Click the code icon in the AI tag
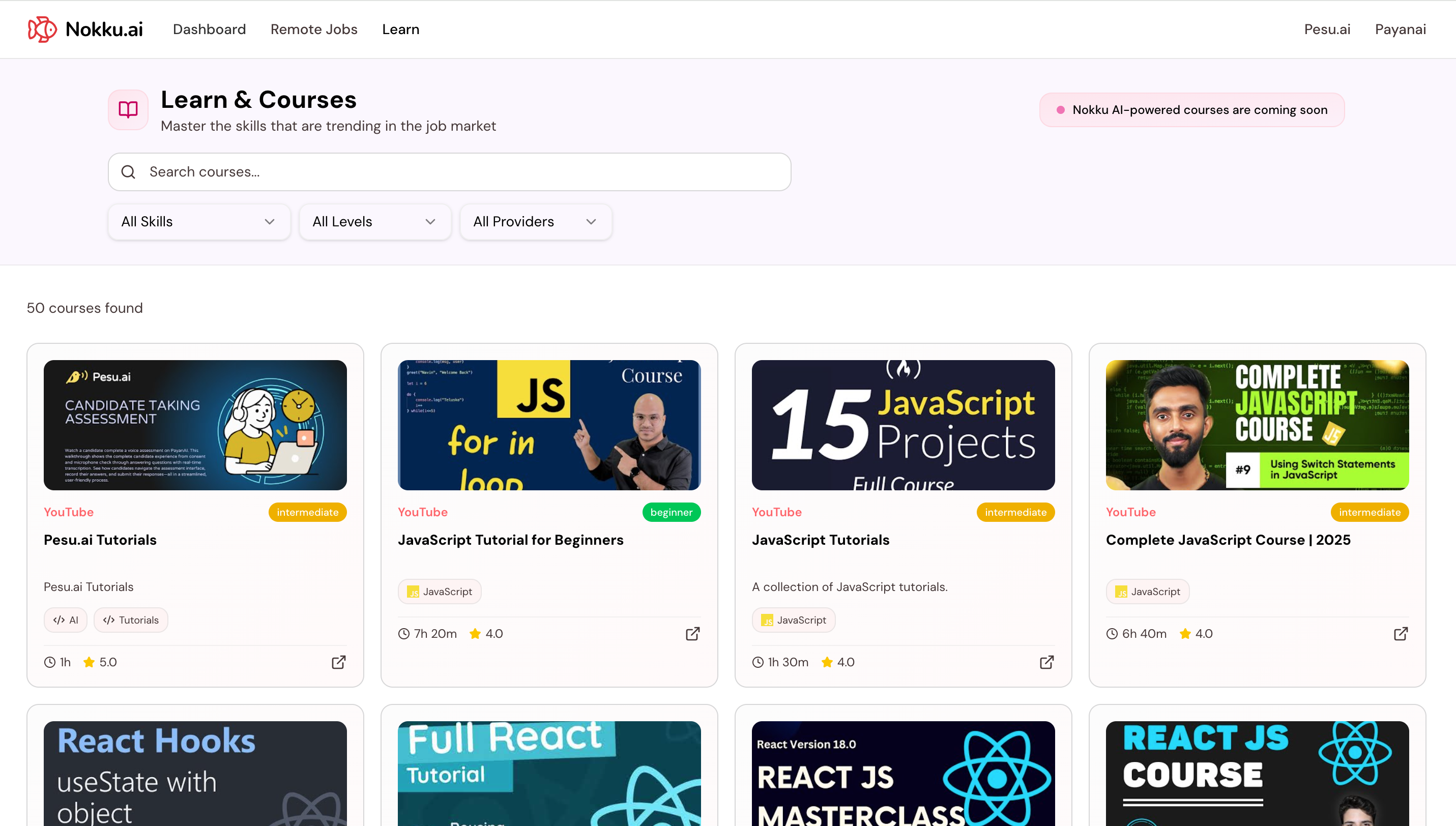1456x826 pixels. tap(59, 620)
